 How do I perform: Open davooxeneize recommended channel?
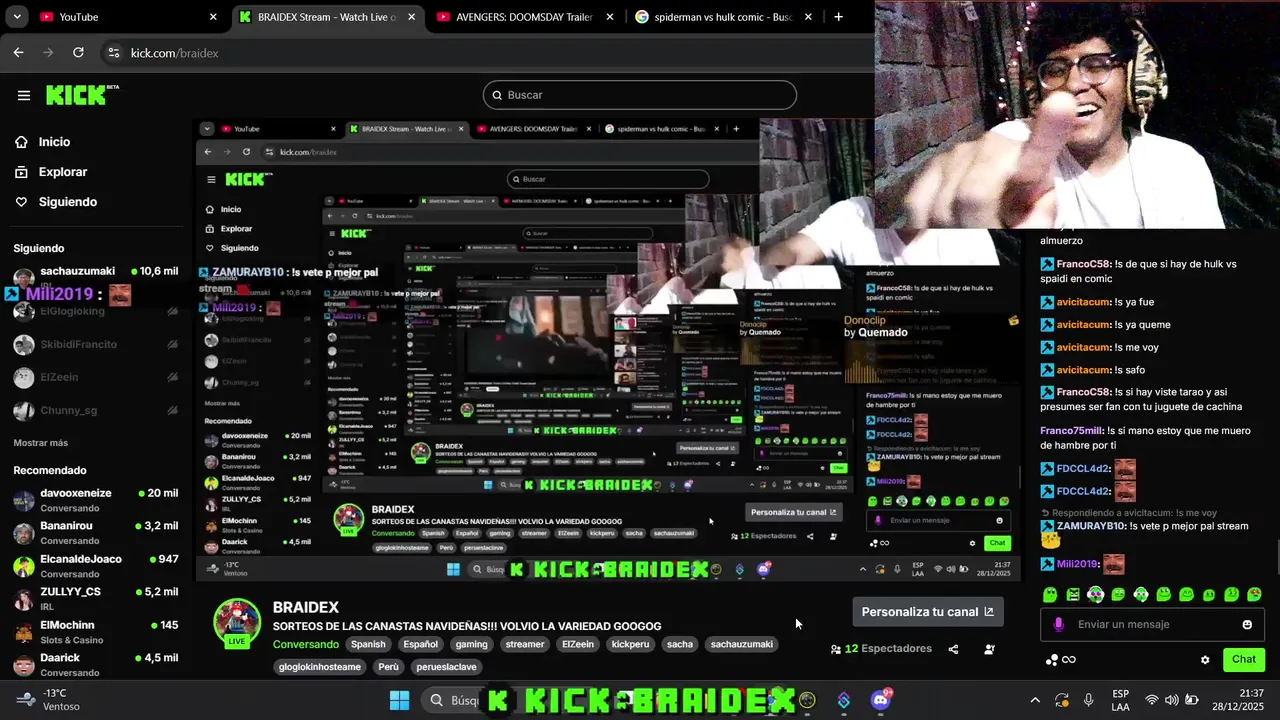(96, 500)
